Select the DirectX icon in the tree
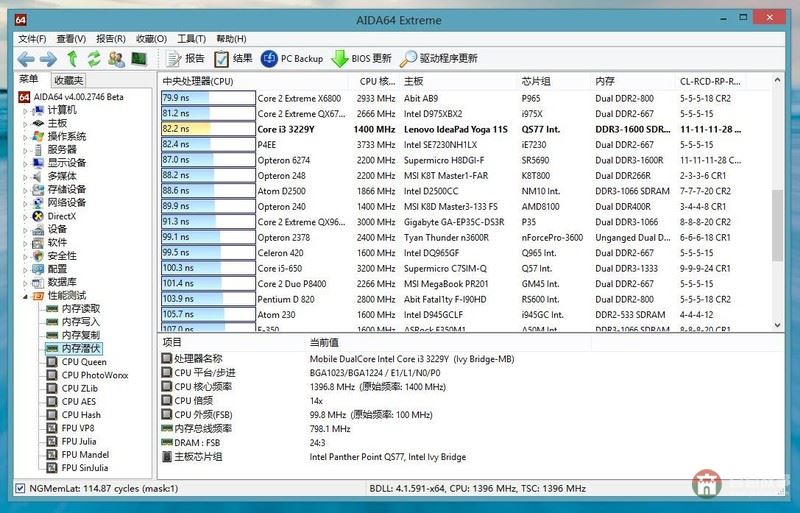The image size is (800, 513). [38, 216]
